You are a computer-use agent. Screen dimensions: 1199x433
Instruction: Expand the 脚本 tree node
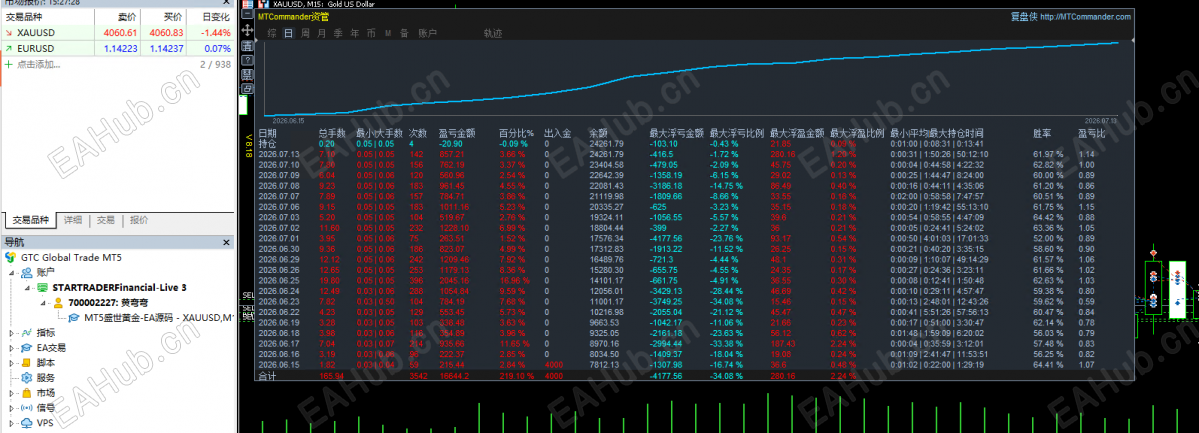click(x=11, y=363)
